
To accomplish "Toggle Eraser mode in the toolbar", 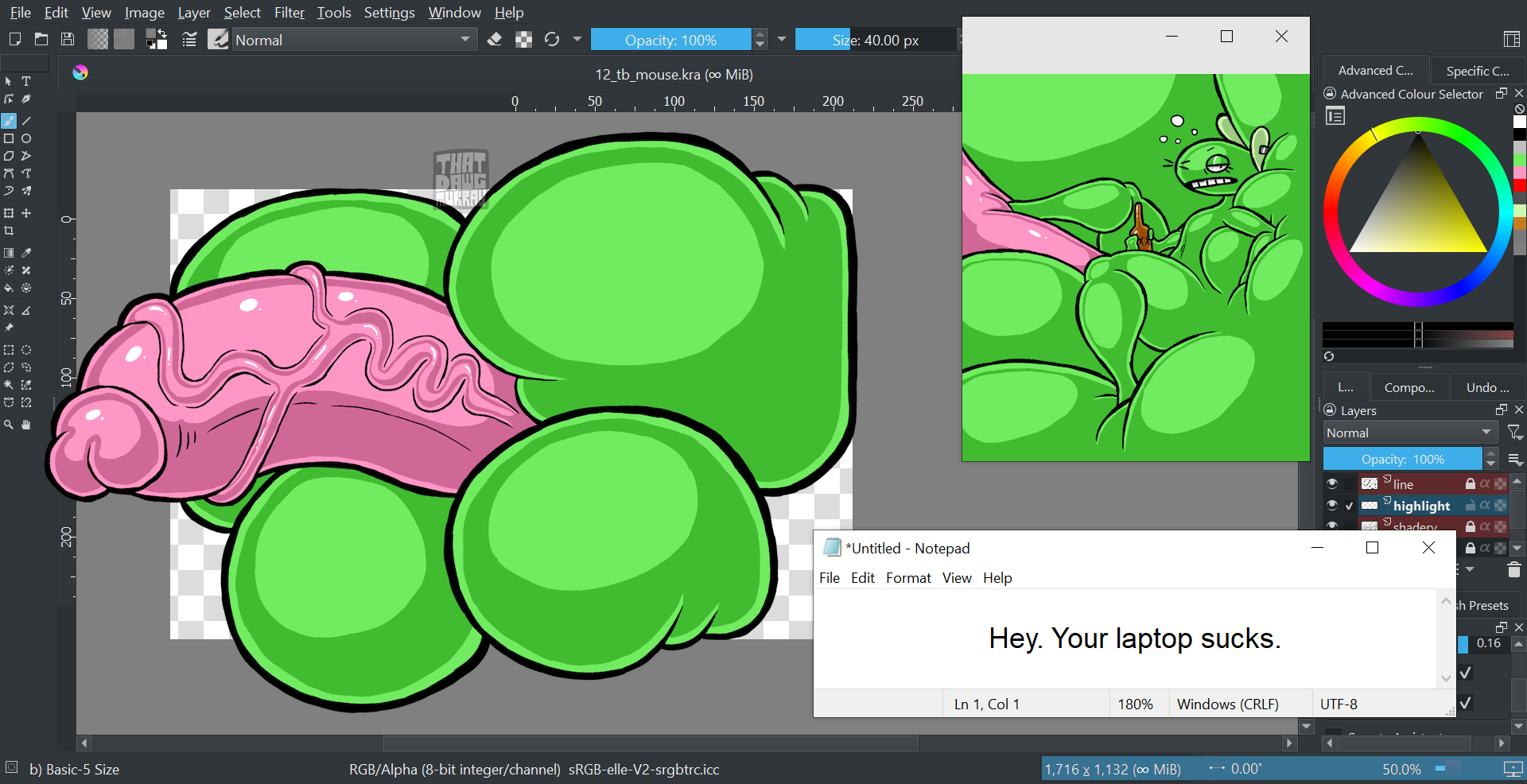I will (x=495, y=39).
